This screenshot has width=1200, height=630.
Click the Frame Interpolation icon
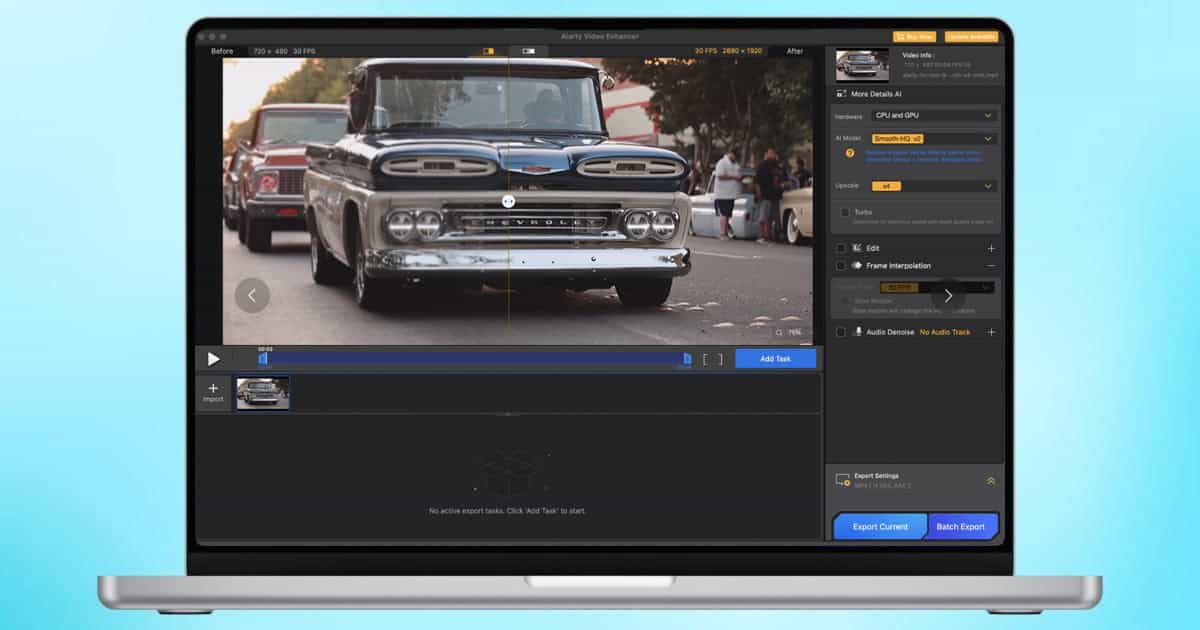pos(857,266)
